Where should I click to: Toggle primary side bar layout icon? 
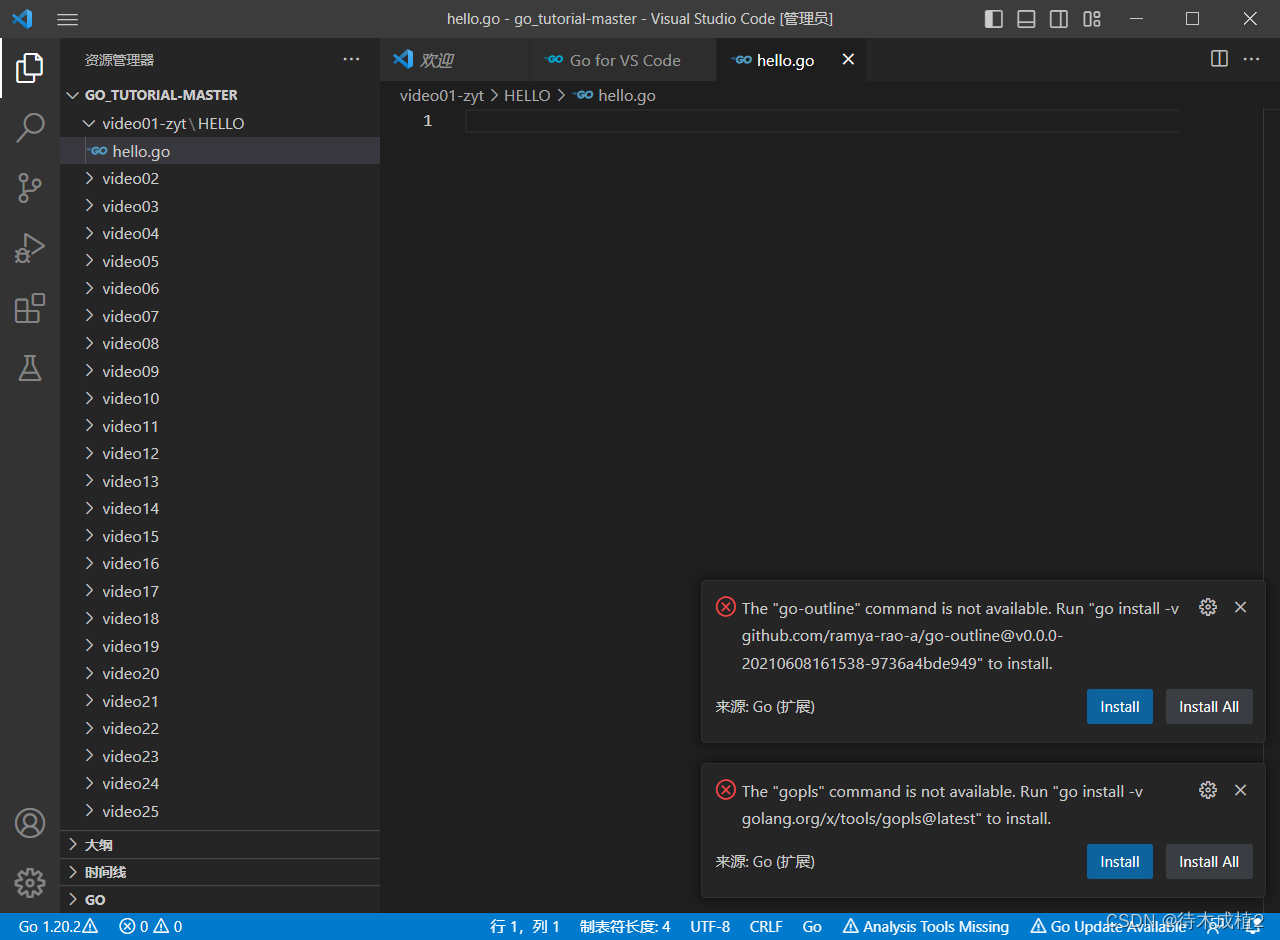994,19
